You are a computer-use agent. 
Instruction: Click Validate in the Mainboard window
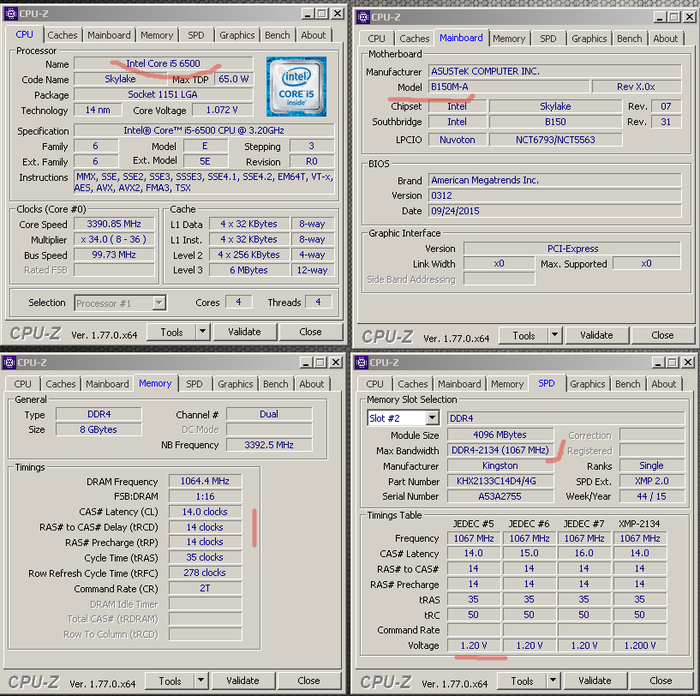(596, 335)
